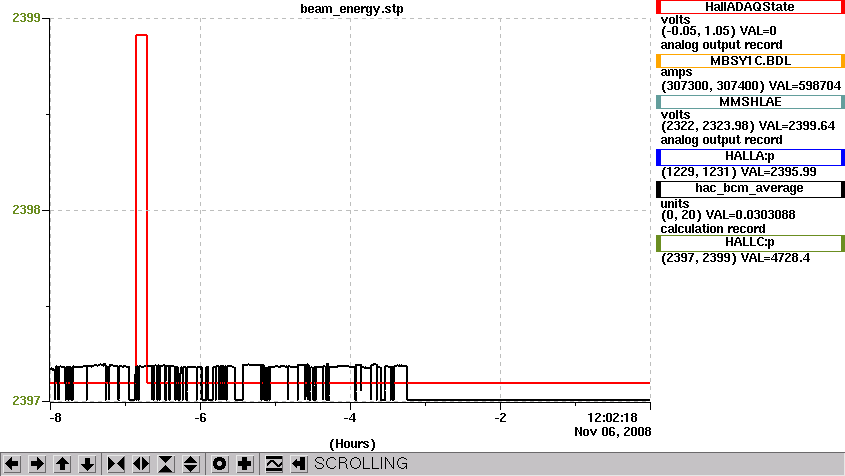The width and height of the screenshot is (845, 476).
Task: Click the wave curve refresh icon
Action: pos(274,464)
